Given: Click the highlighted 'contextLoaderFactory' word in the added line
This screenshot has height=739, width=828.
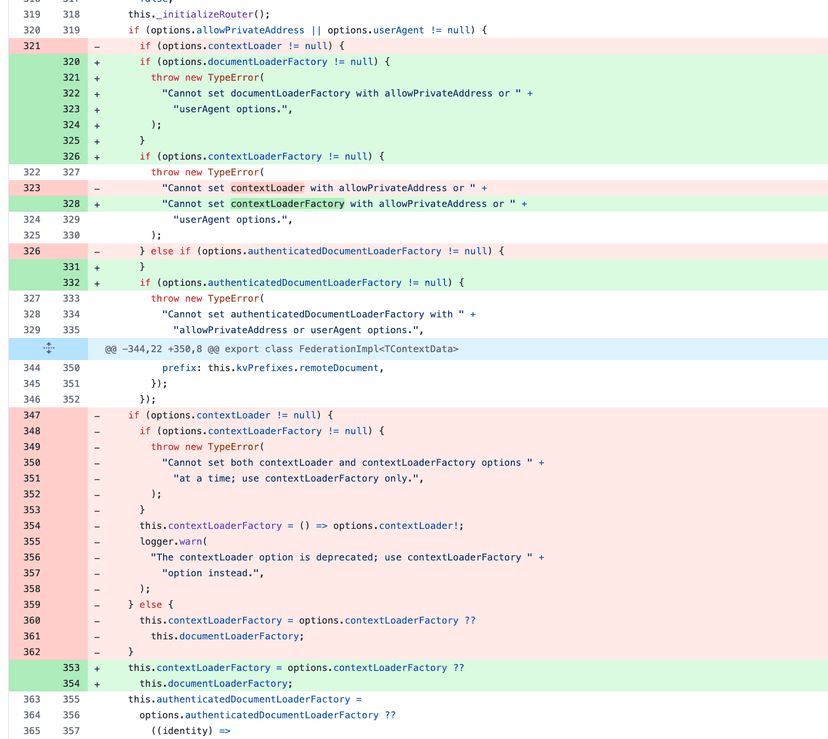Looking at the screenshot, I should click(x=288, y=204).
